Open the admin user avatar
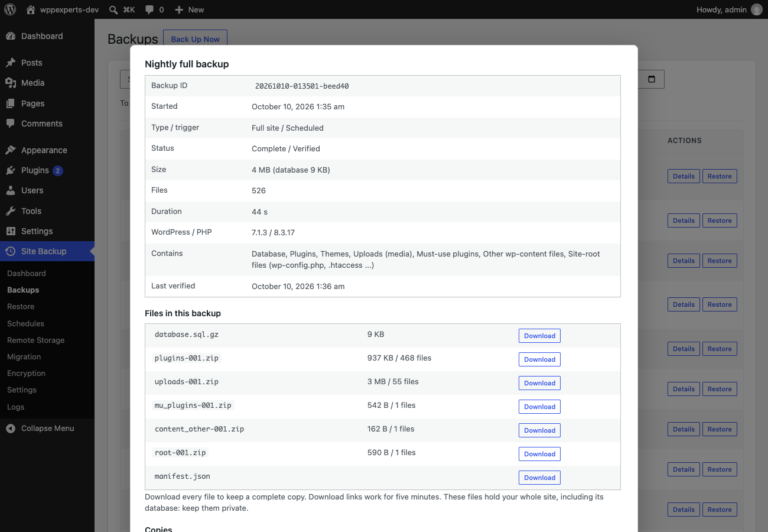Screen dimensions: 768x532 (x=757, y=9)
